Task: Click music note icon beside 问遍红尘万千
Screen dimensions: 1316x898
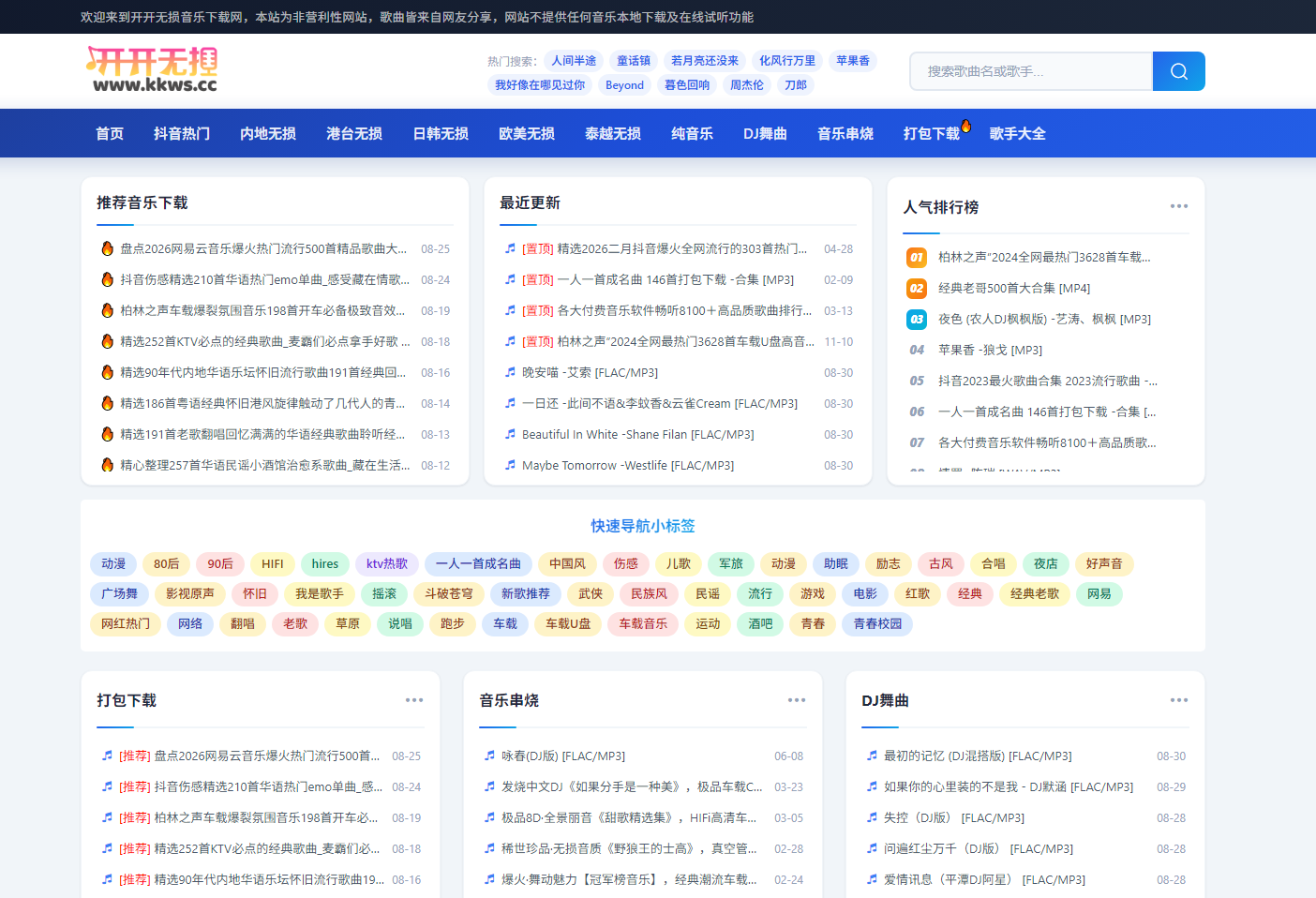Action: (872, 848)
